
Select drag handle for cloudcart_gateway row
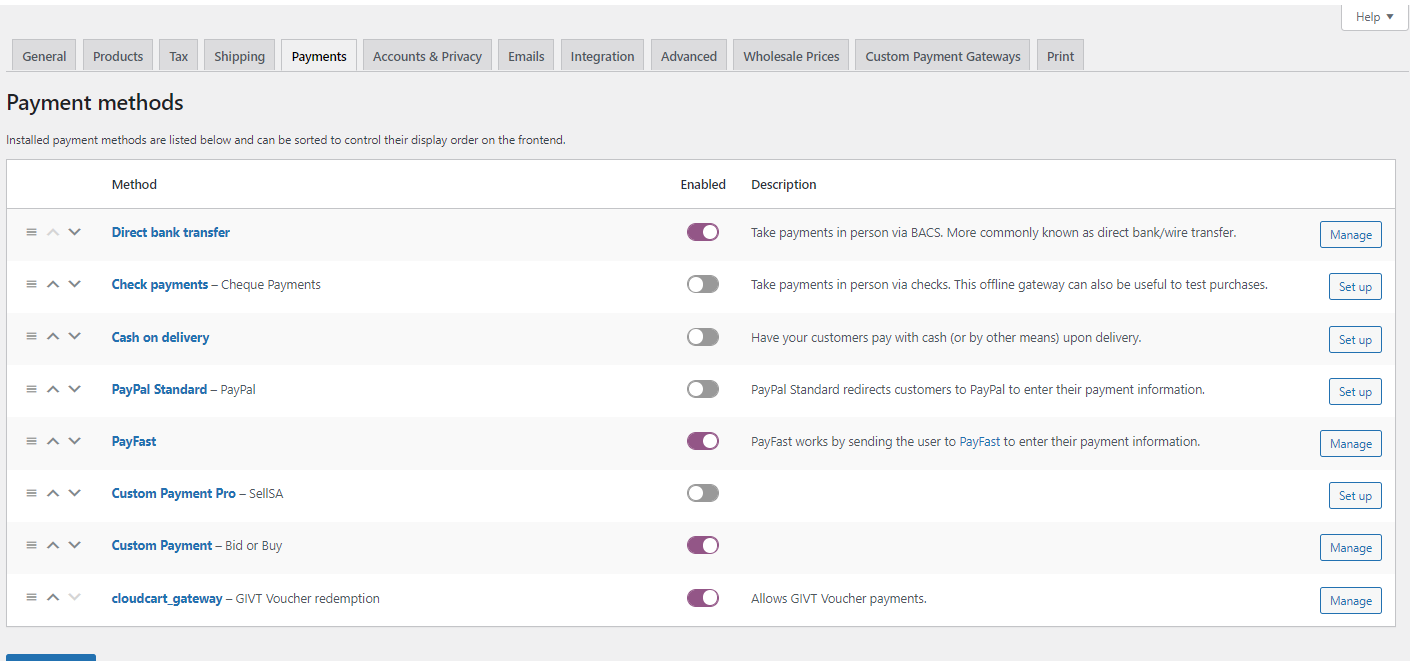tap(31, 597)
